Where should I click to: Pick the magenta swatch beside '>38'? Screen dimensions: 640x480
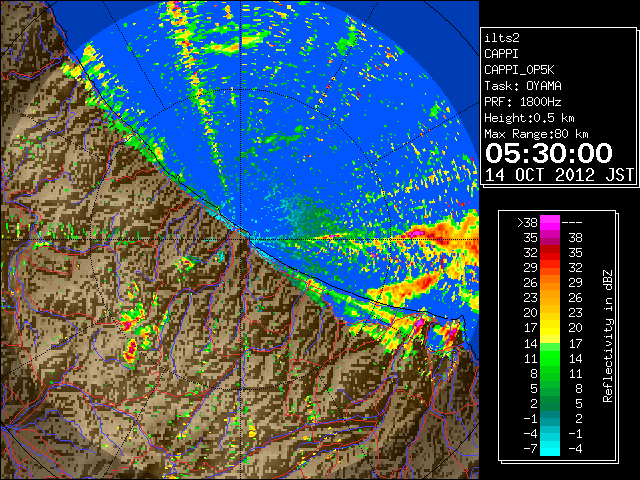click(x=550, y=222)
